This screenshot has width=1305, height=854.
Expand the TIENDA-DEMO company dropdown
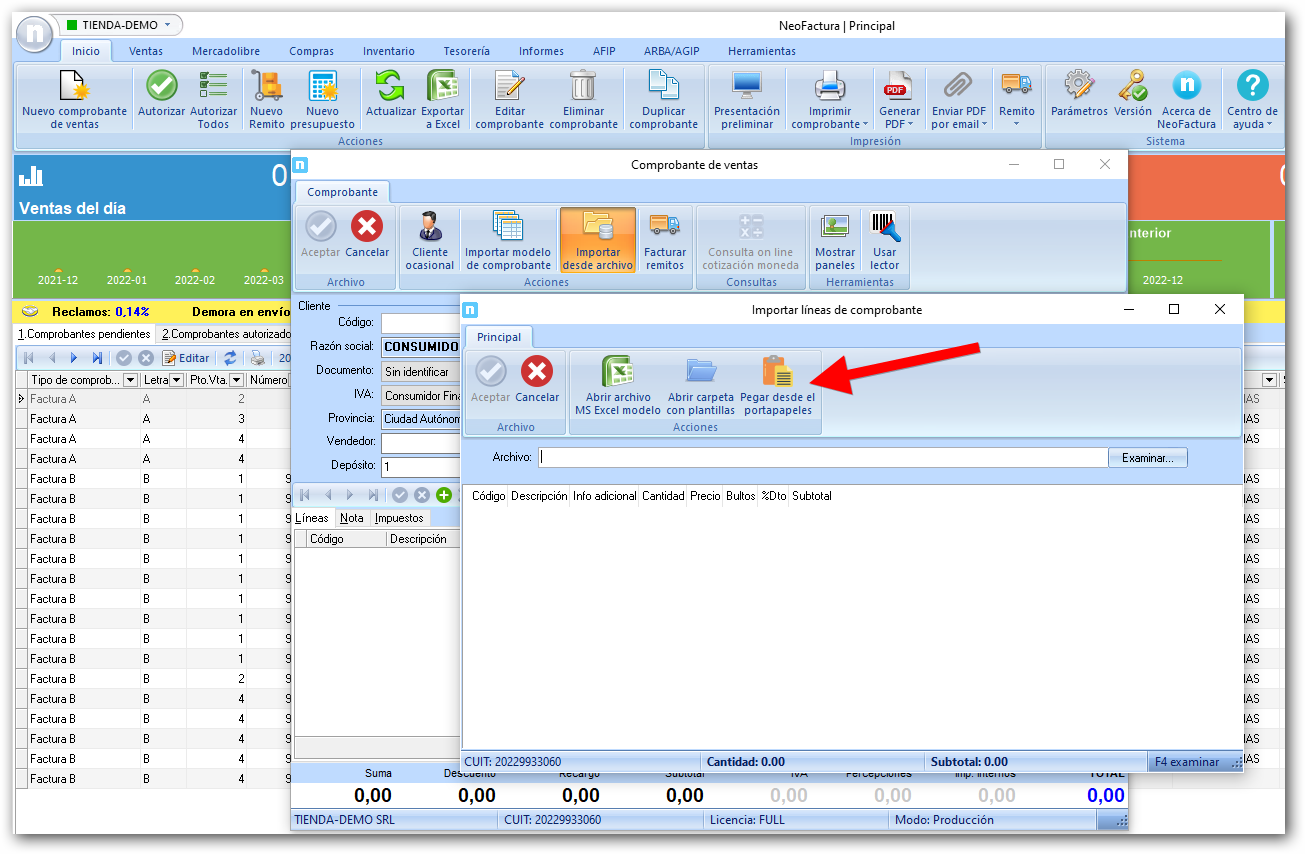[x=167, y=24]
